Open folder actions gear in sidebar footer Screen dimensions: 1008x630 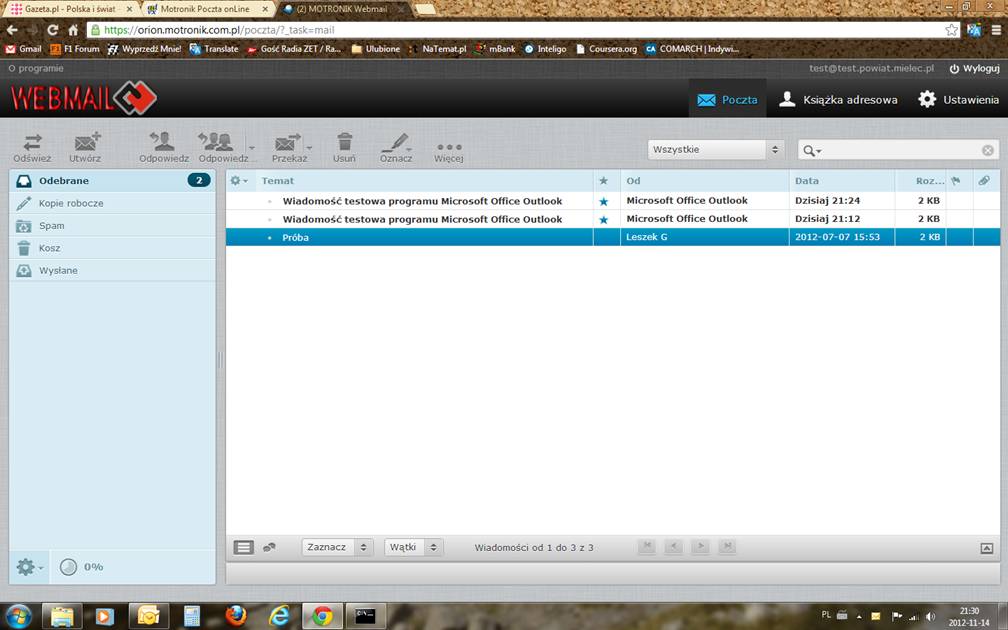pyautogui.click(x=27, y=567)
